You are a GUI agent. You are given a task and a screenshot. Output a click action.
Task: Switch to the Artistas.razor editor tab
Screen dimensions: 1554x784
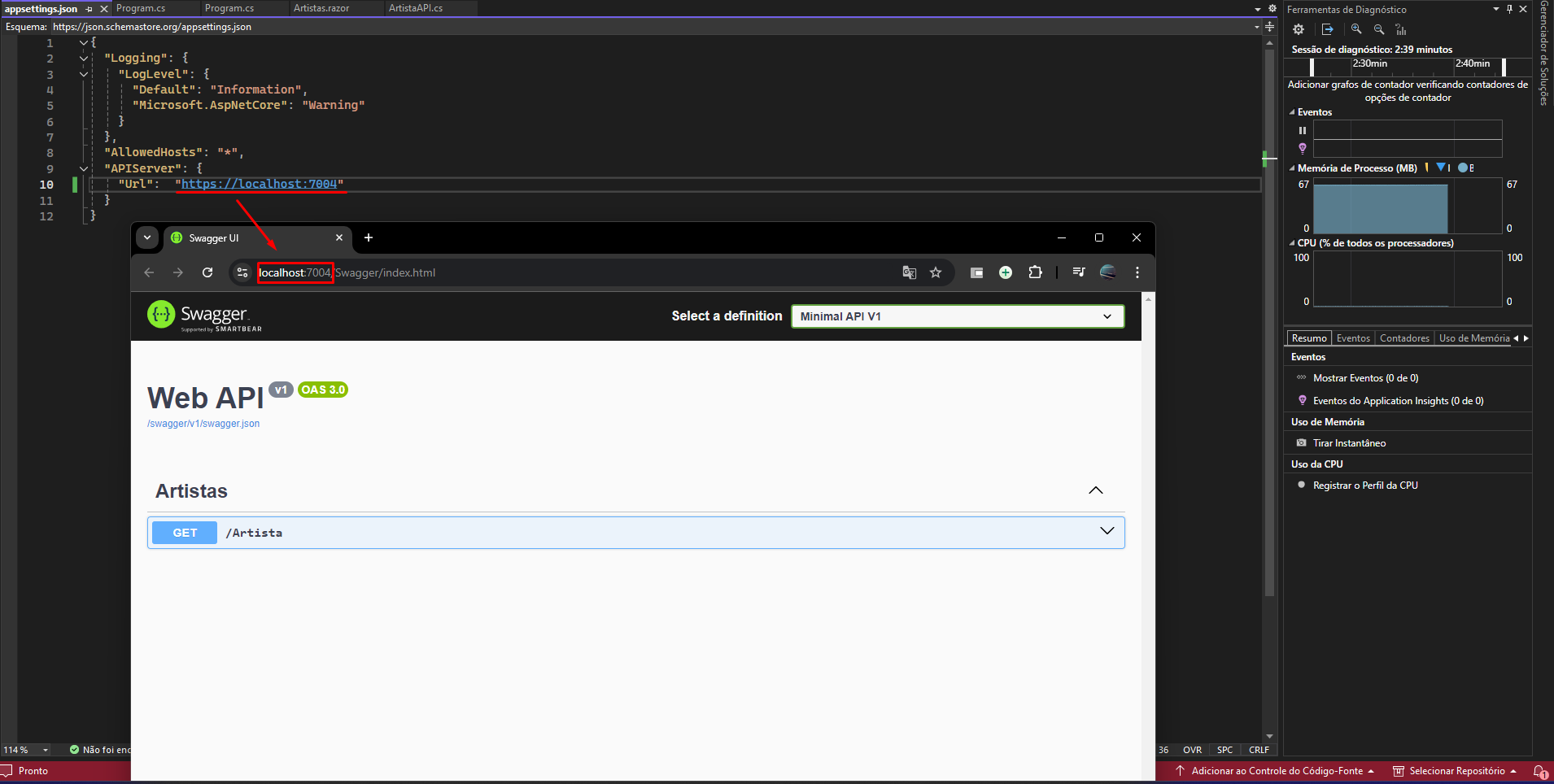click(321, 8)
